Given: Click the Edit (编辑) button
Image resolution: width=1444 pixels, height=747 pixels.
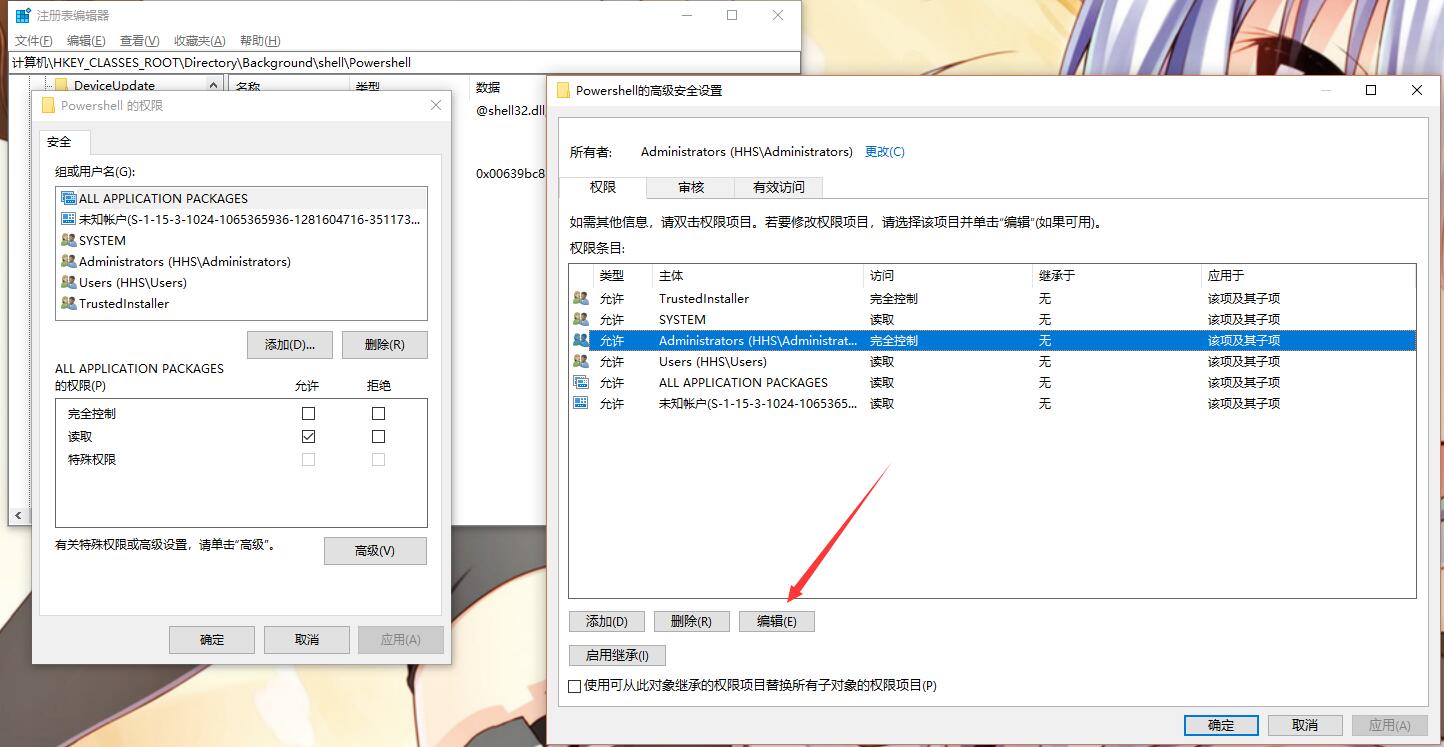Looking at the screenshot, I should coord(776,621).
